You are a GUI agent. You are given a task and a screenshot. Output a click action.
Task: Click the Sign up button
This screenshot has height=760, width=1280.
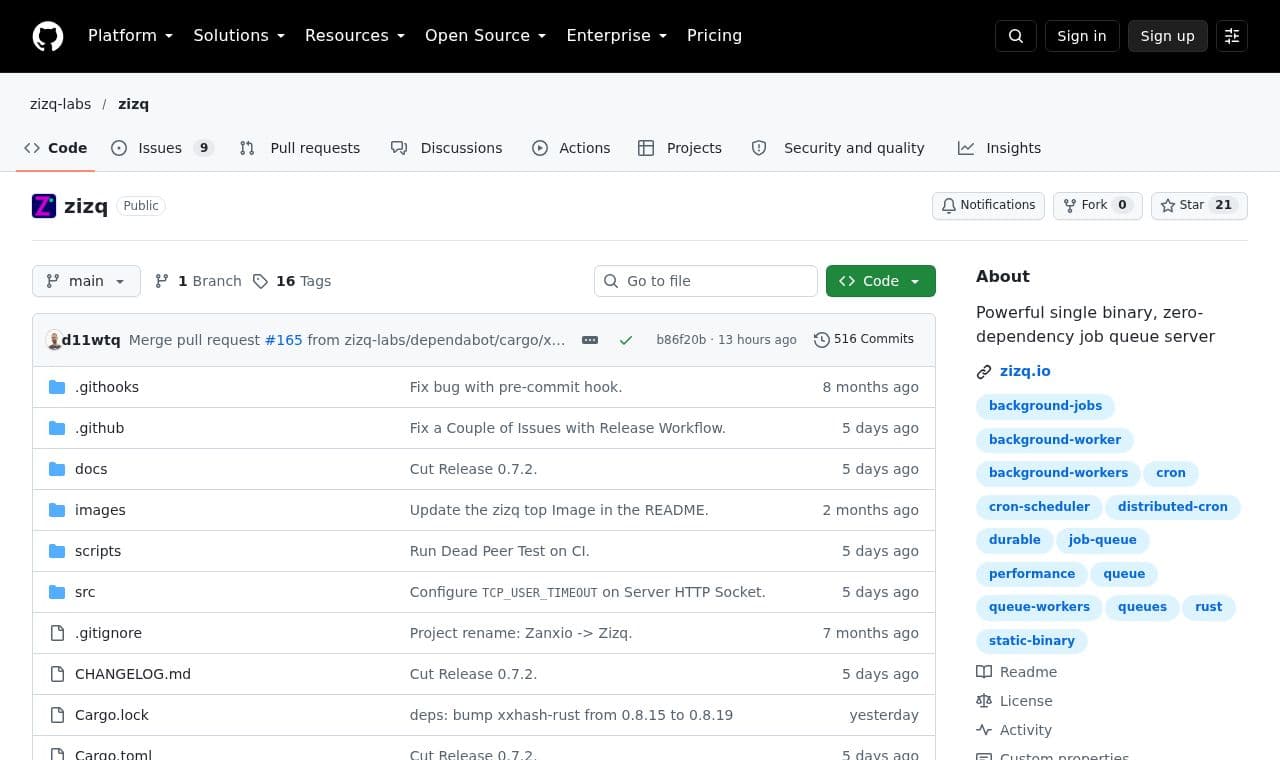[1167, 36]
